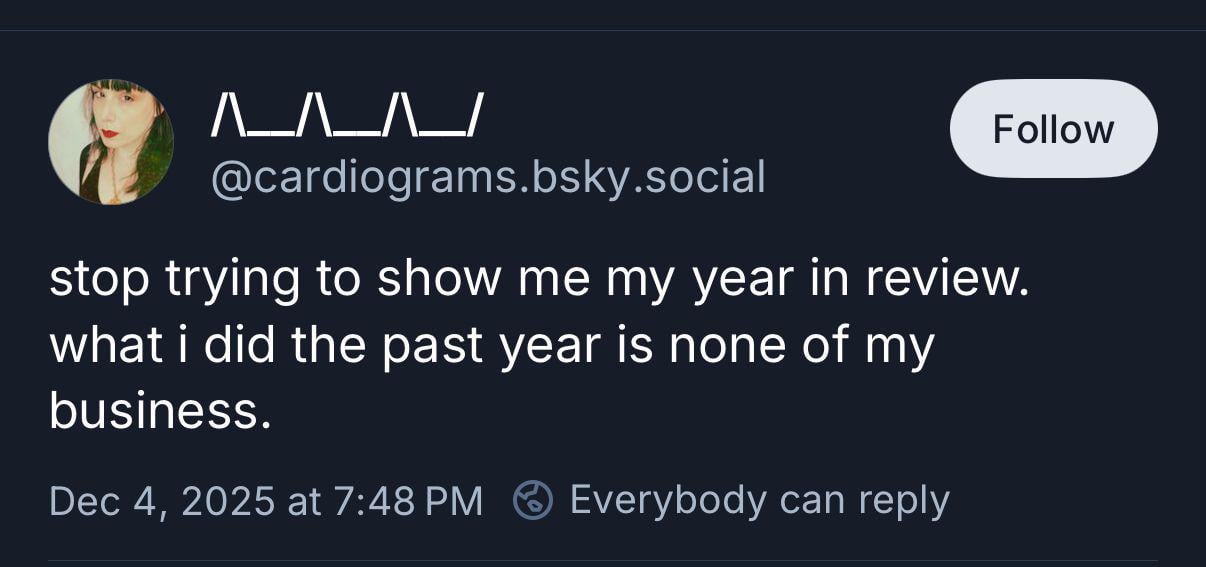Click the word "at" in the timestamp
Image resolution: width=1206 pixels, height=567 pixels.
click(304, 501)
